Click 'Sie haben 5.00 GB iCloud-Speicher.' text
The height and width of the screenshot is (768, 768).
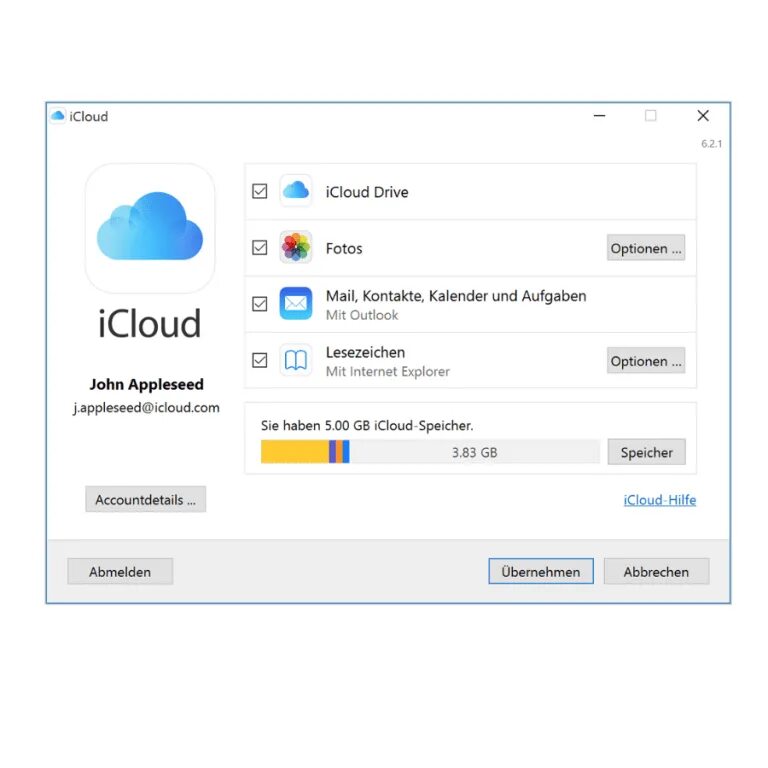pos(367,426)
